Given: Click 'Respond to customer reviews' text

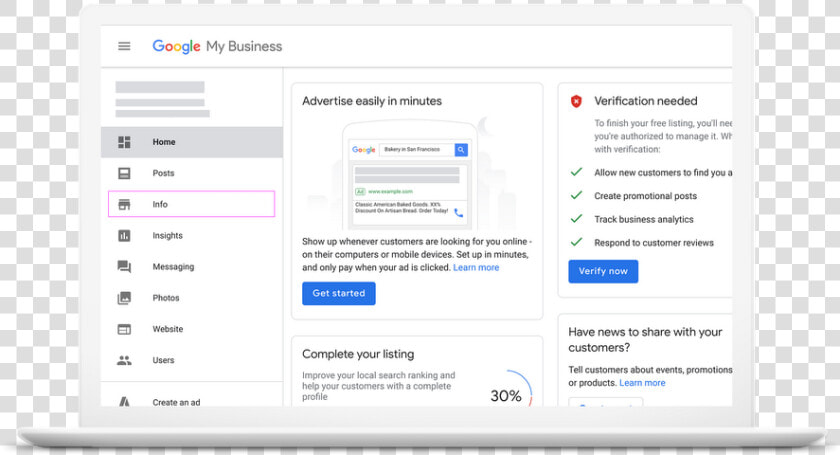Looking at the screenshot, I should 654,243.
